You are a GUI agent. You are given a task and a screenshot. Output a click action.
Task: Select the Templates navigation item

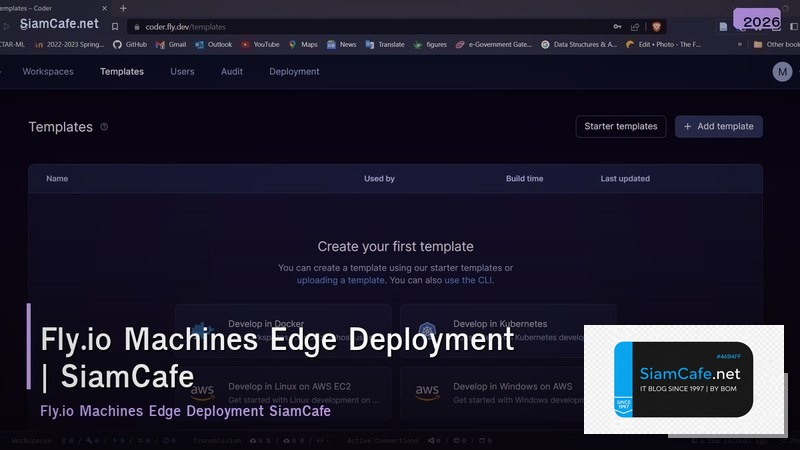pos(122,71)
